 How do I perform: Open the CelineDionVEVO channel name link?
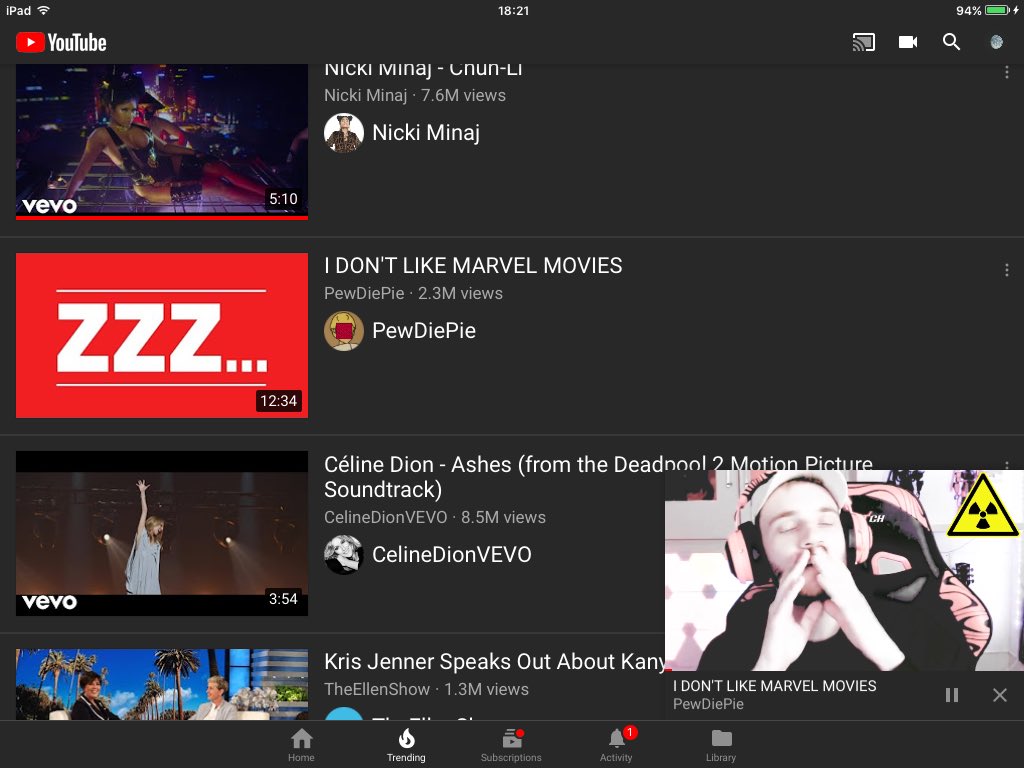(x=452, y=554)
